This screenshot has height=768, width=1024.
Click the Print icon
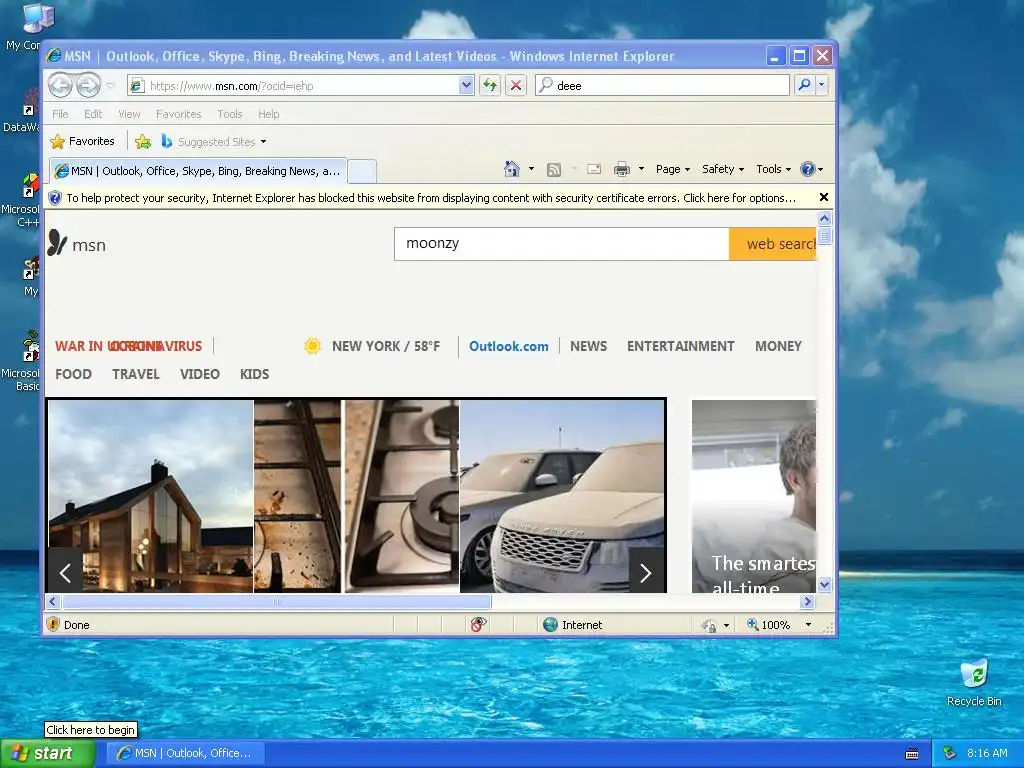(x=622, y=170)
